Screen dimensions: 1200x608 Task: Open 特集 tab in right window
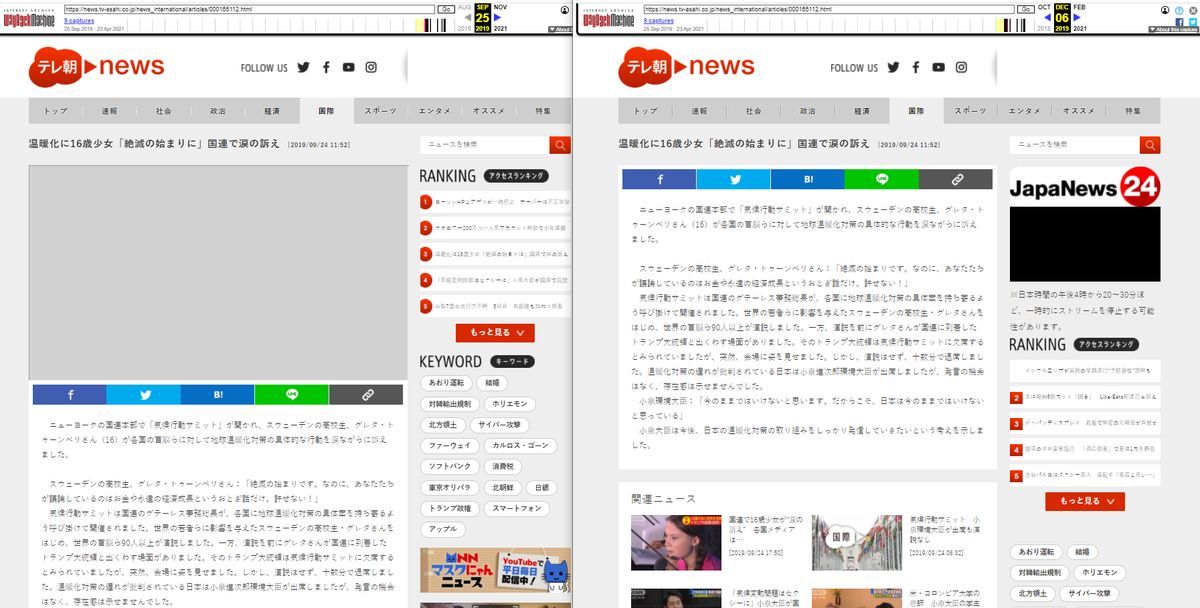click(1133, 111)
